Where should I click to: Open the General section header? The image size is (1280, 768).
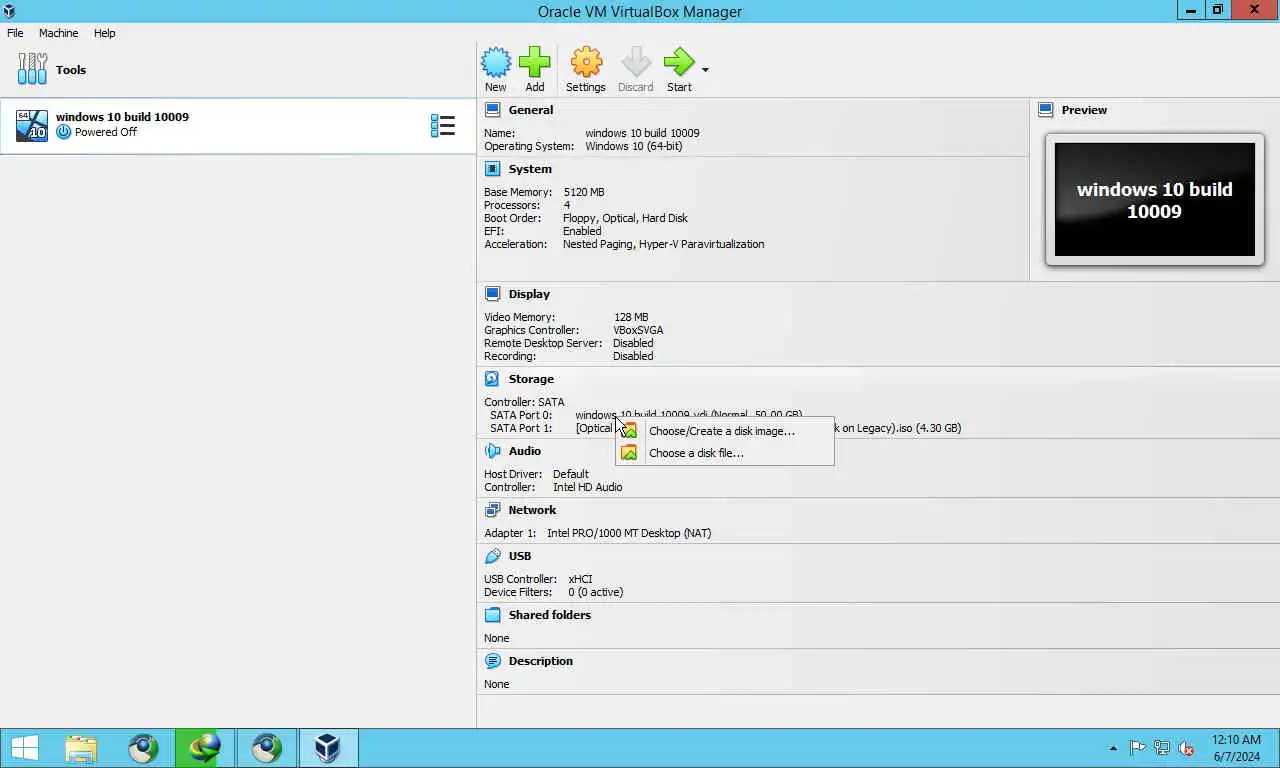point(530,110)
